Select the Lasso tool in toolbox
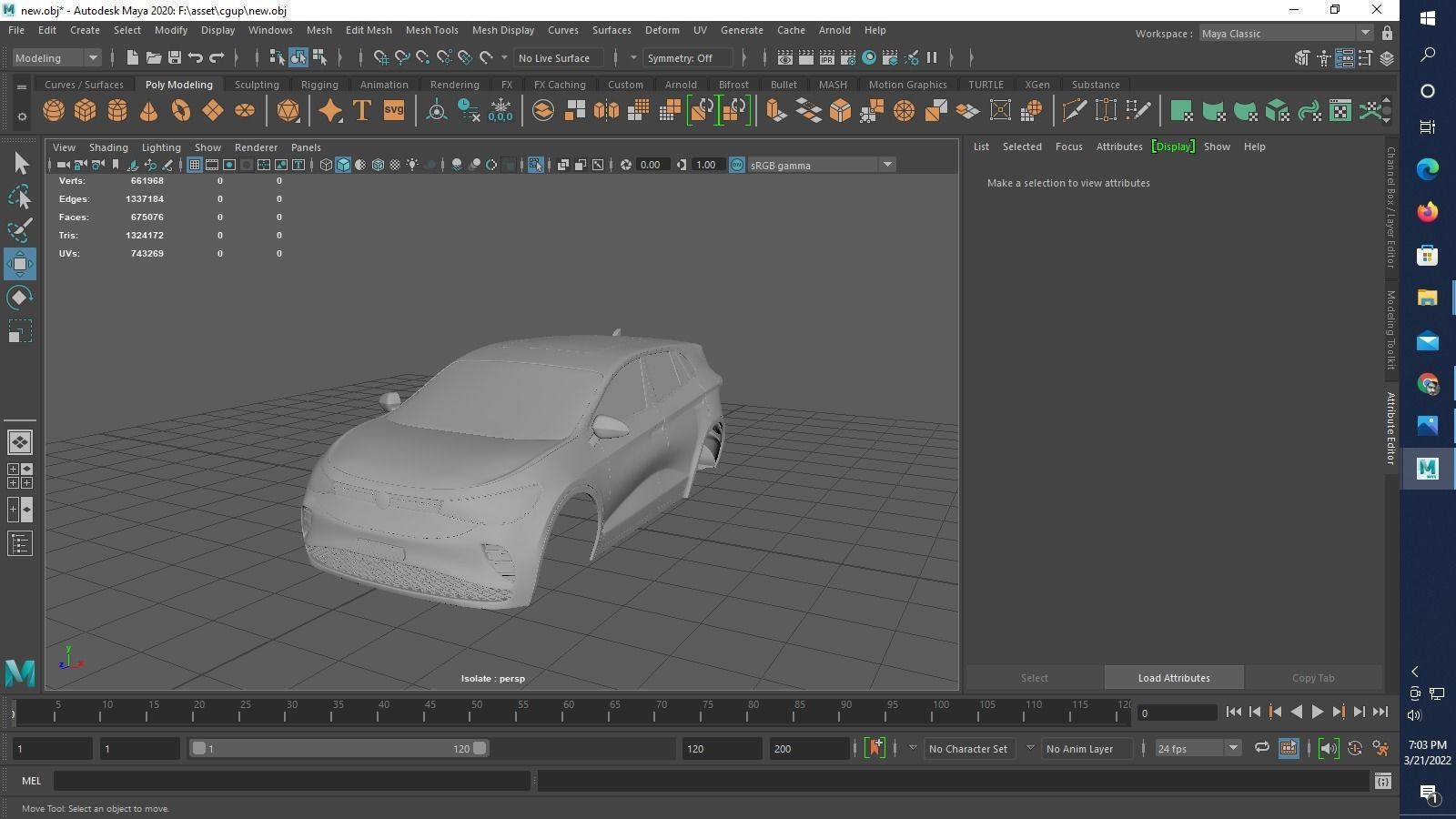 [20, 197]
